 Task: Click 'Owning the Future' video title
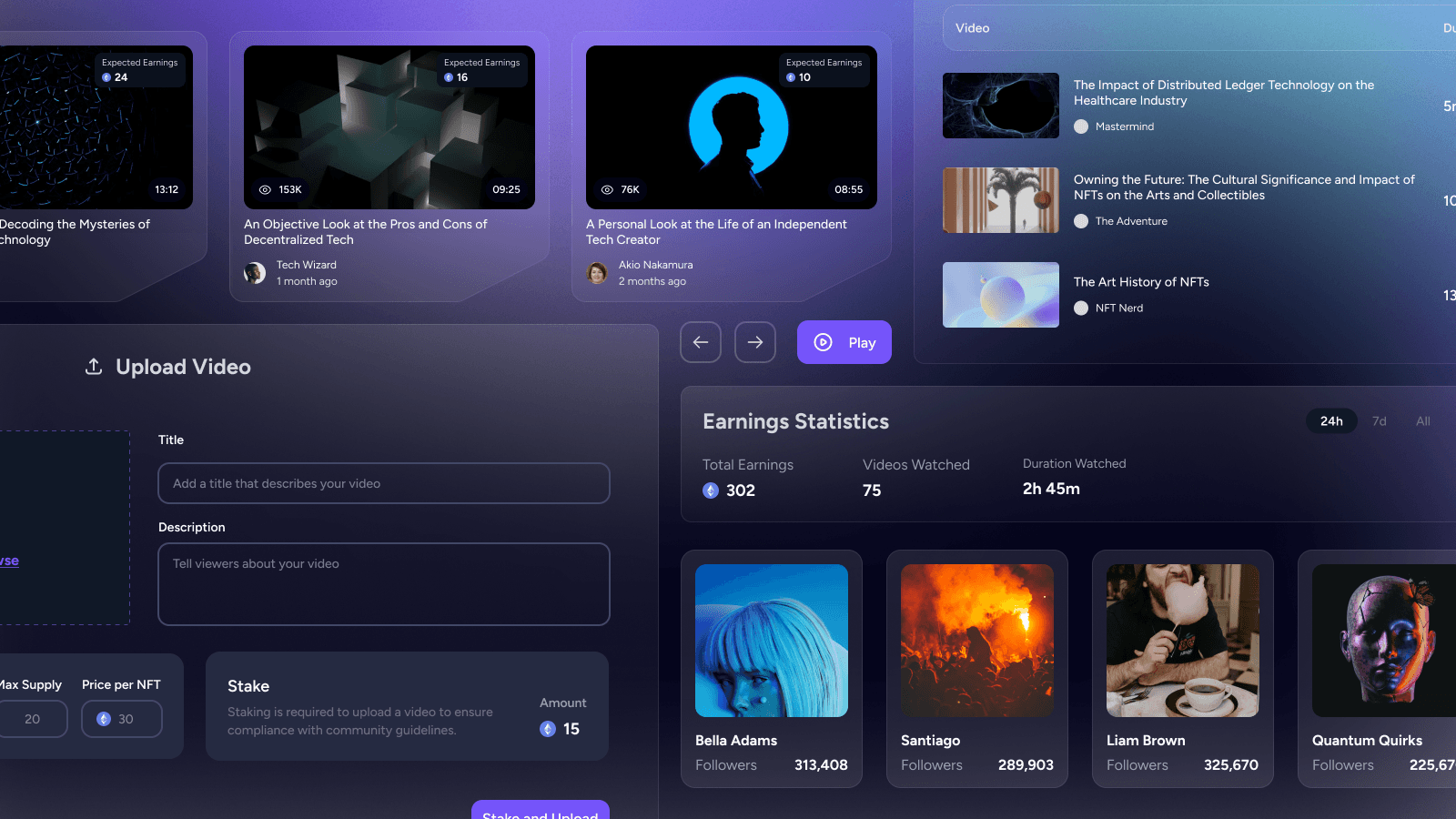1244,187
